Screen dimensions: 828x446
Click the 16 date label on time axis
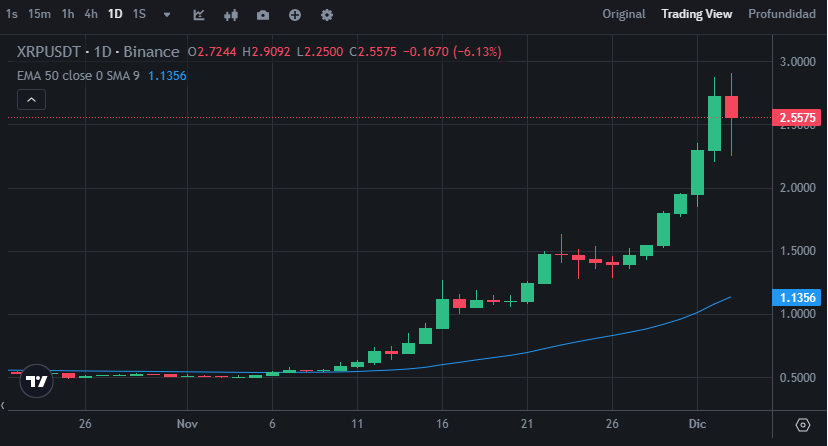click(x=442, y=424)
